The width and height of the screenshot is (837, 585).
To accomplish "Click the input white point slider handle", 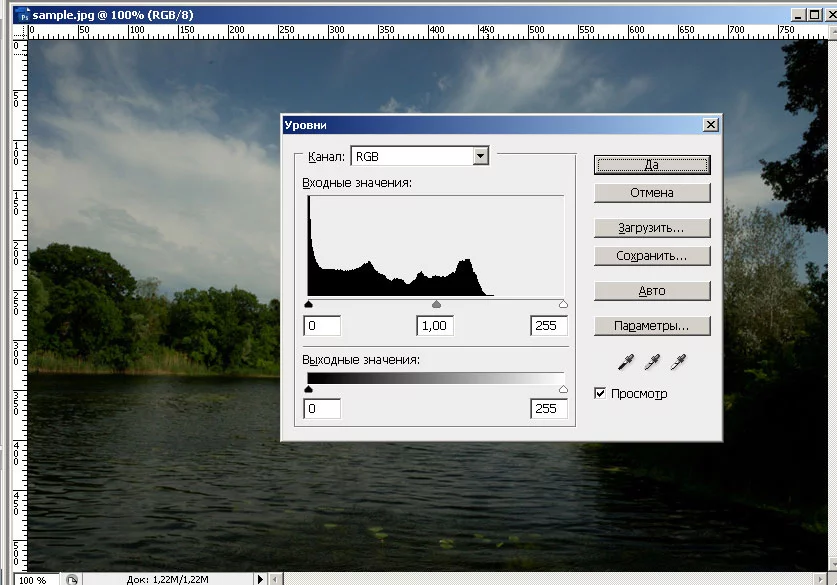I will 563,304.
